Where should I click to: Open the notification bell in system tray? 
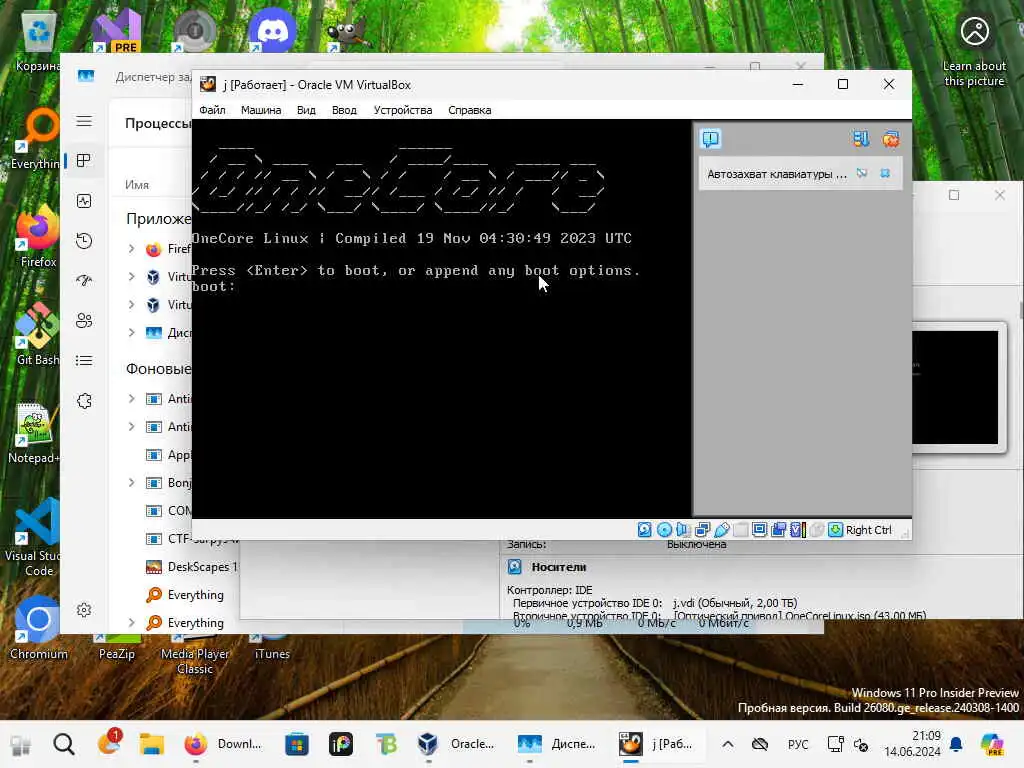tap(956, 744)
